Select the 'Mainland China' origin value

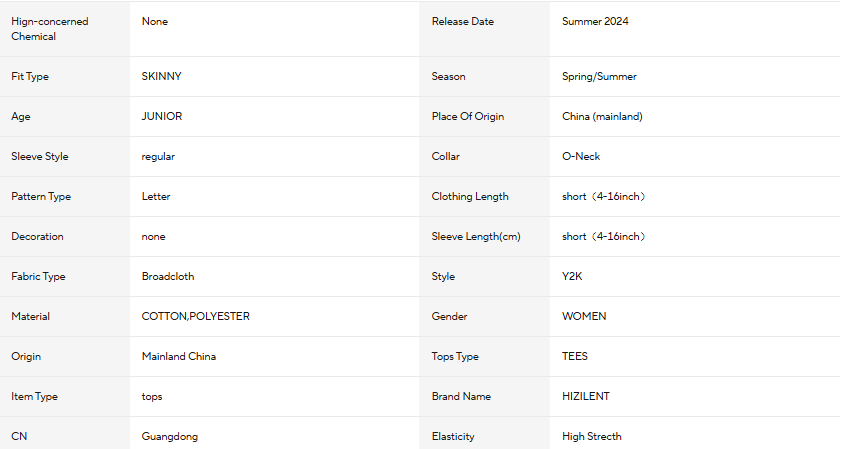pyautogui.click(x=179, y=357)
